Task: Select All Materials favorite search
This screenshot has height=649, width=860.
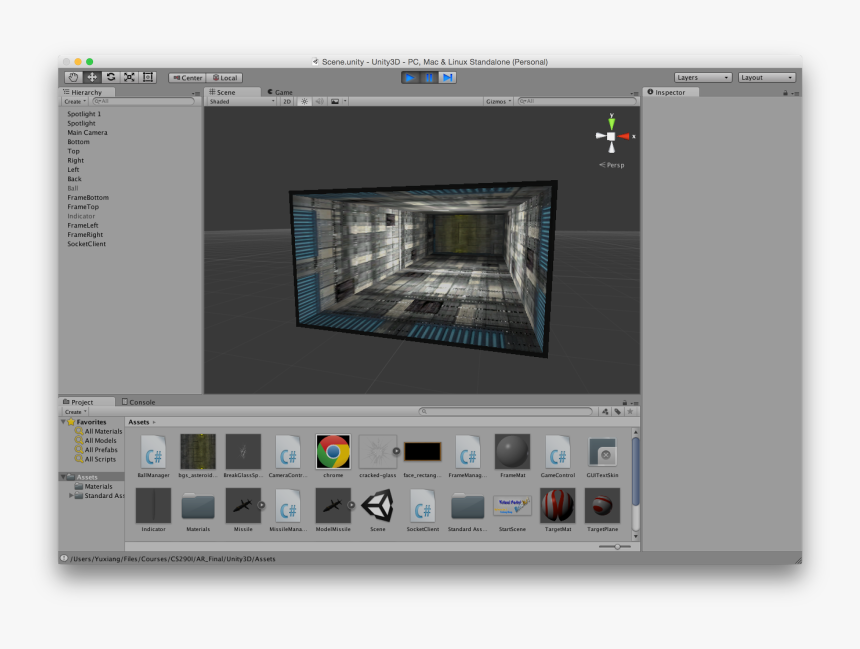Action: (99, 431)
